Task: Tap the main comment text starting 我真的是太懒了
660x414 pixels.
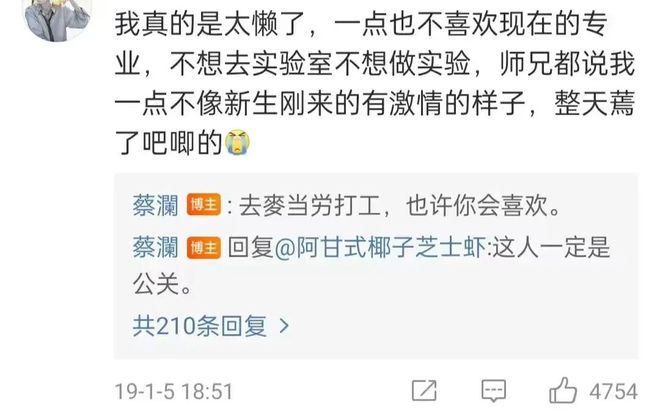Action: tap(375, 83)
